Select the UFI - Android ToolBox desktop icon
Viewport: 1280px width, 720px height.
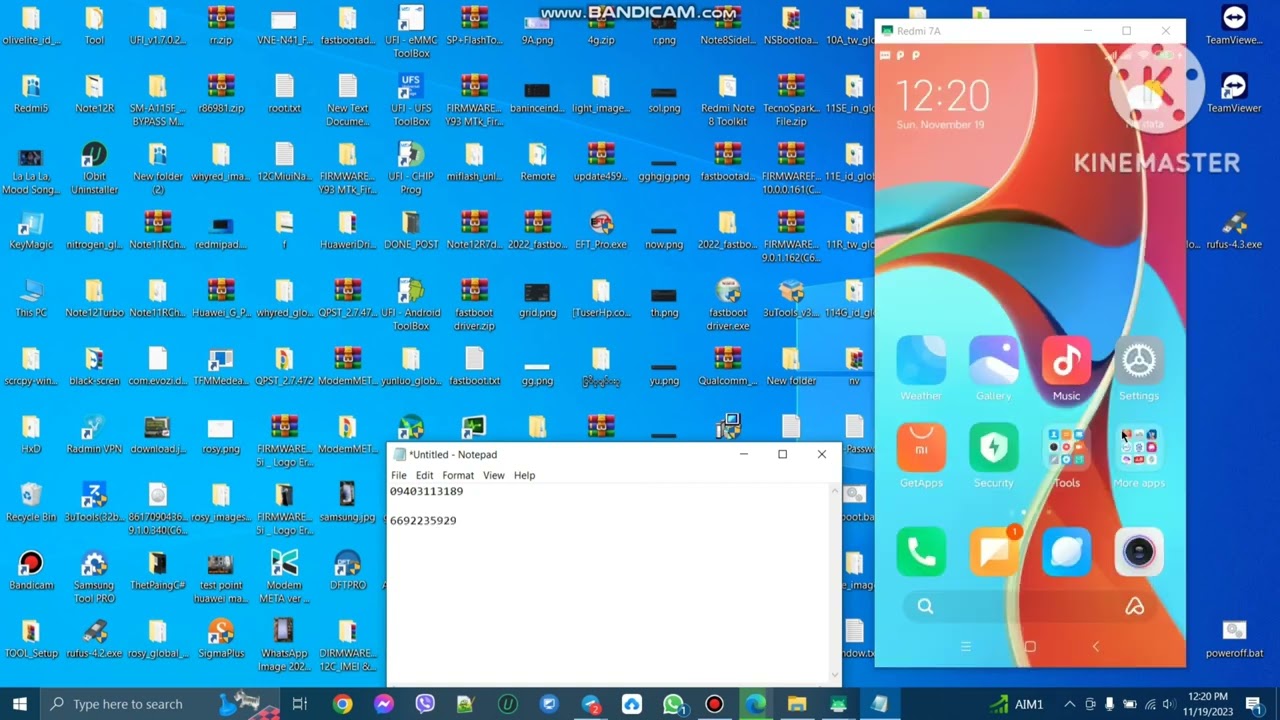[411, 304]
